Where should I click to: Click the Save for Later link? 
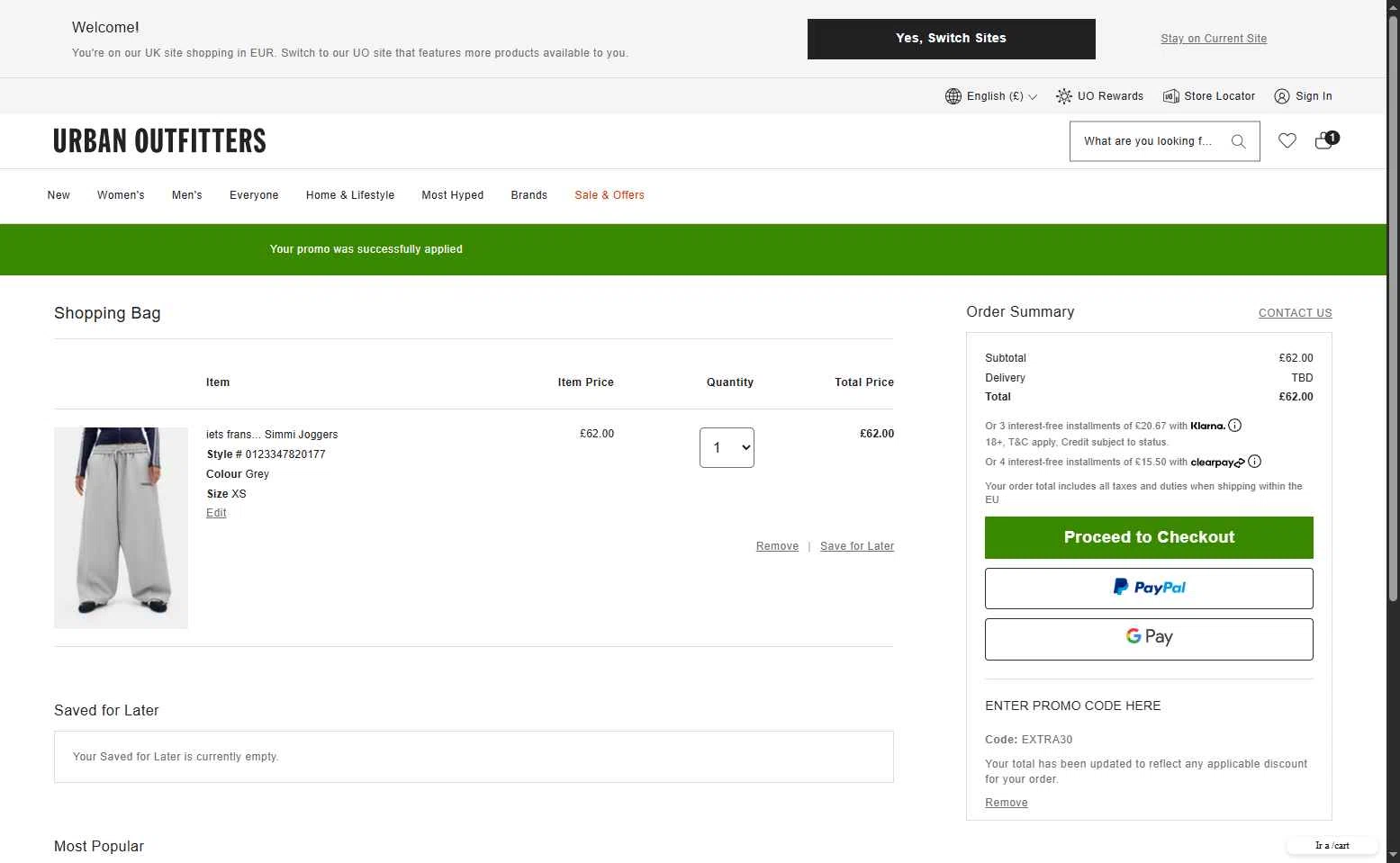[857, 546]
